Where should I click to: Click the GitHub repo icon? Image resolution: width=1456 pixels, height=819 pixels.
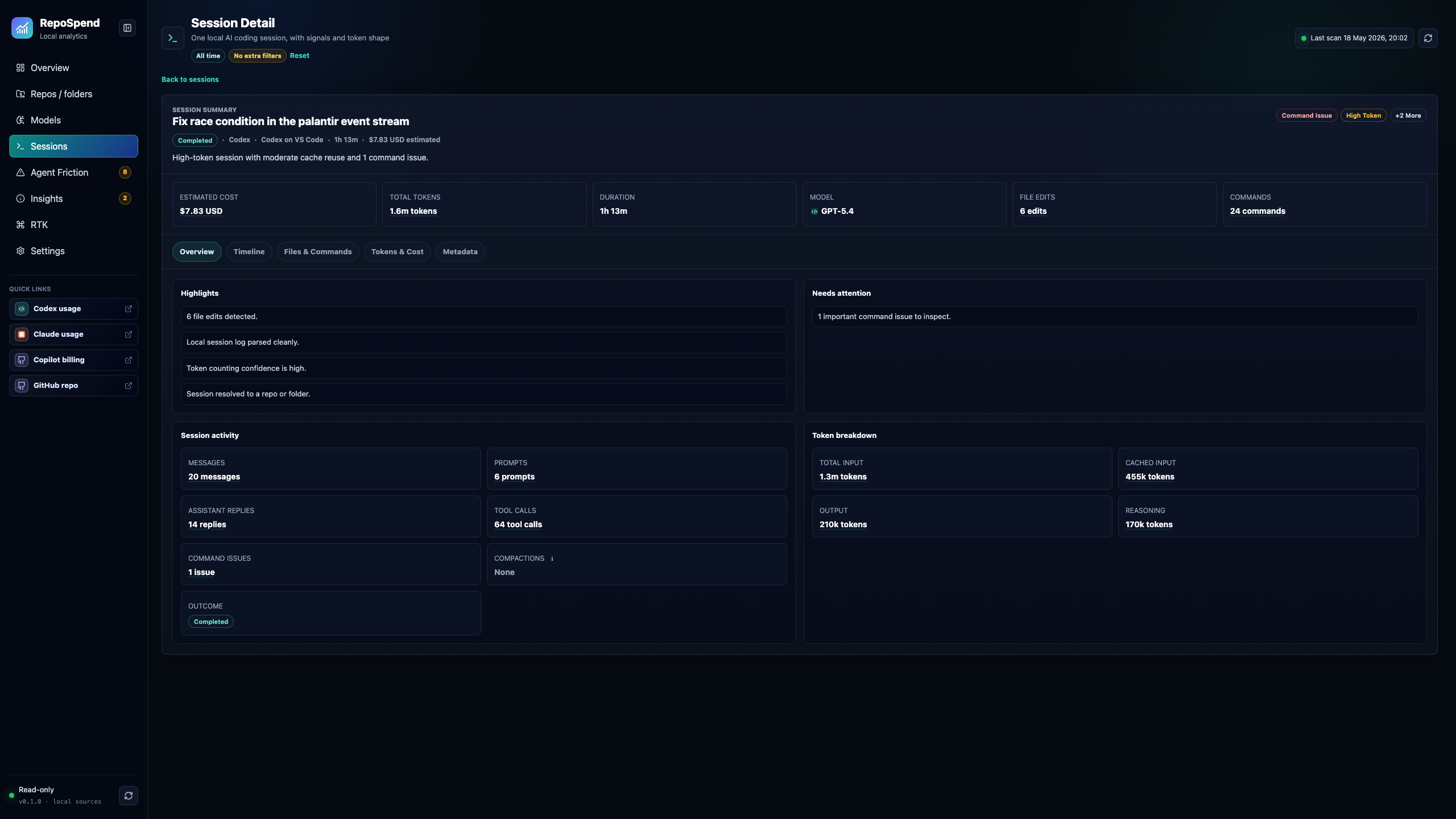22,386
